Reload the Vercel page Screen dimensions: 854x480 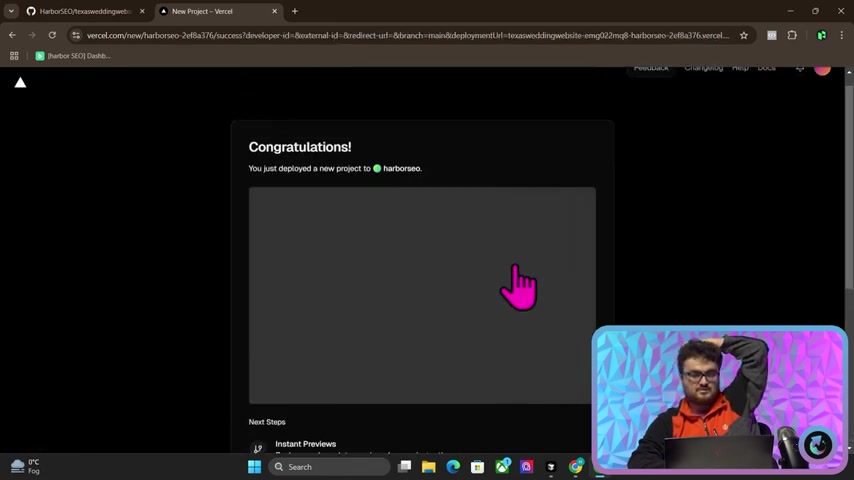(x=52, y=35)
